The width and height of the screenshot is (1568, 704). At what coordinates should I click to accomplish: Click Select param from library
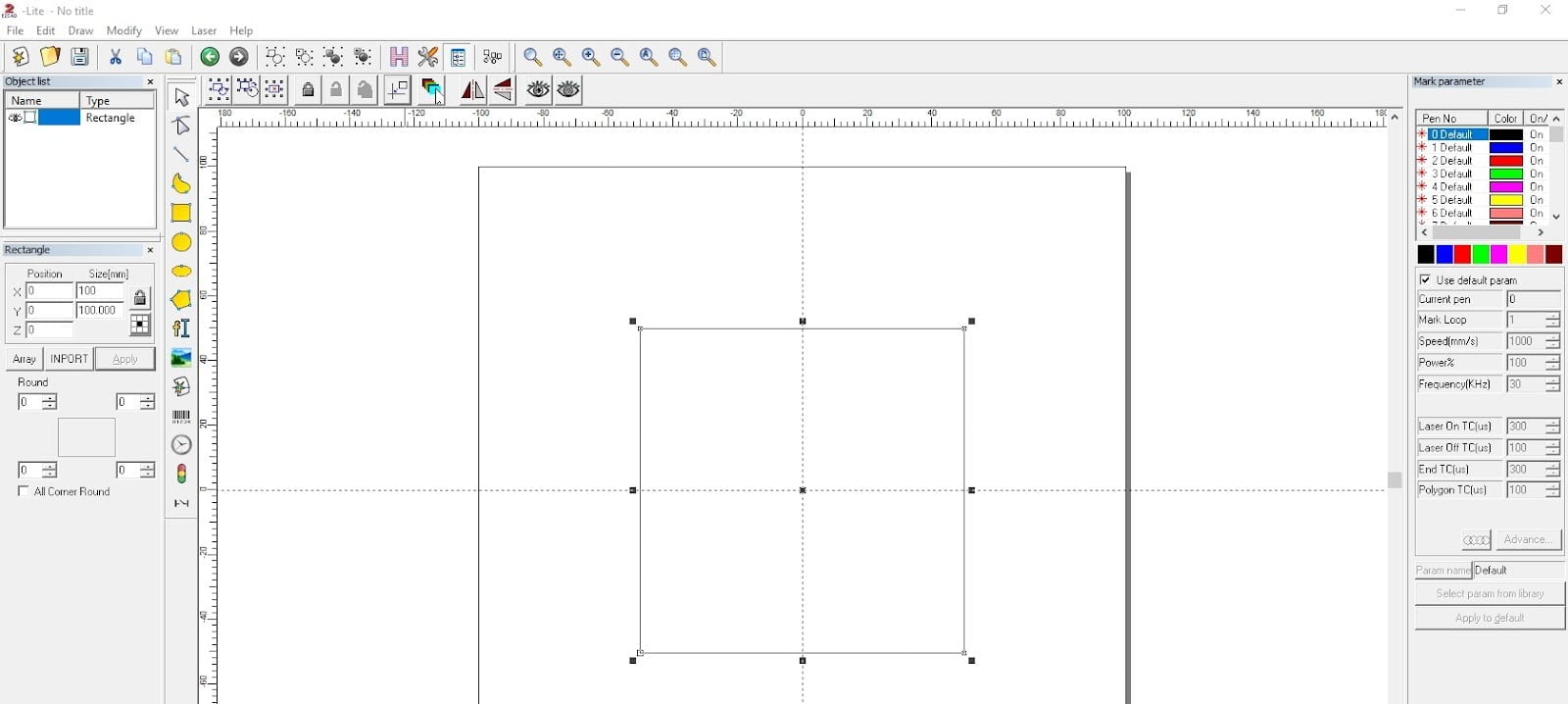[1490, 593]
